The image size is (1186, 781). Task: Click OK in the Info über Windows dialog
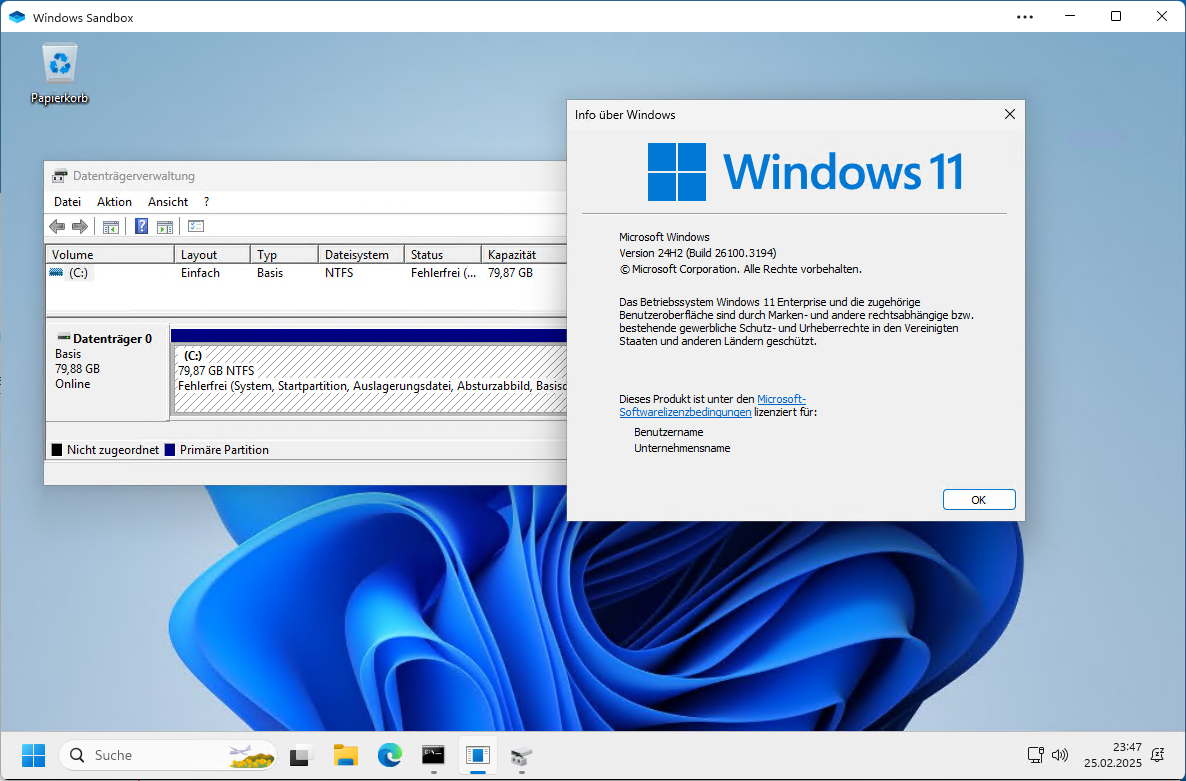pyautogui.click(x=978, y=499)
